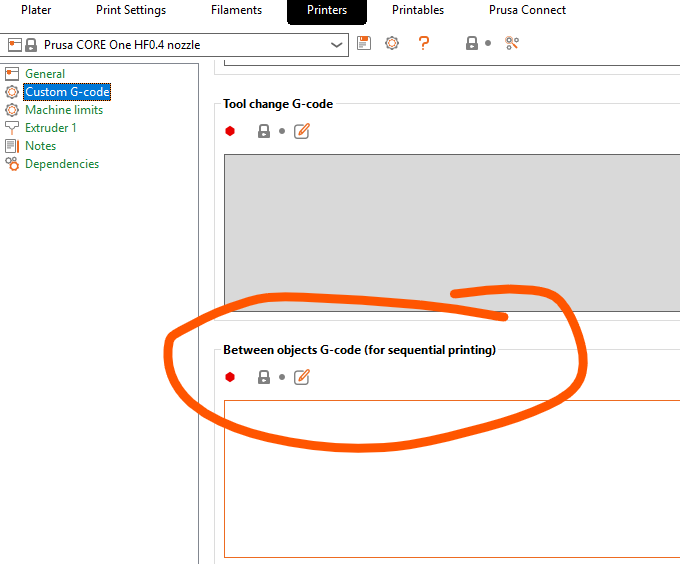Edit Tool change G-code with pencil icon

coord(302,131)
